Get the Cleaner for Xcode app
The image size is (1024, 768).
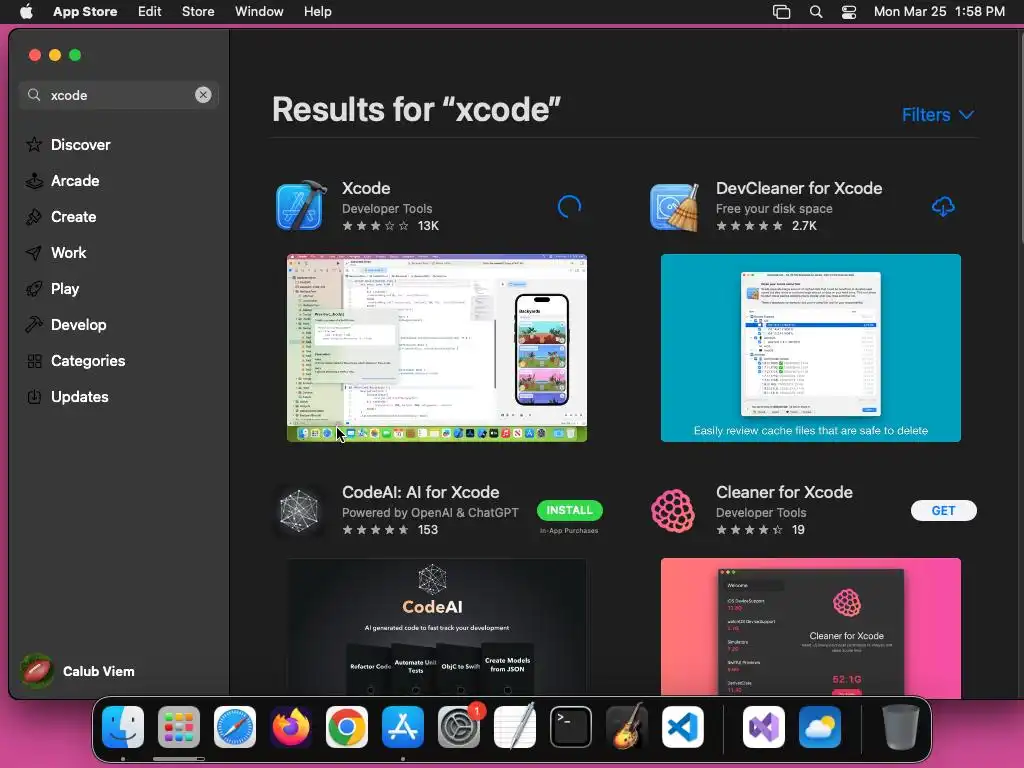[944, 510]
